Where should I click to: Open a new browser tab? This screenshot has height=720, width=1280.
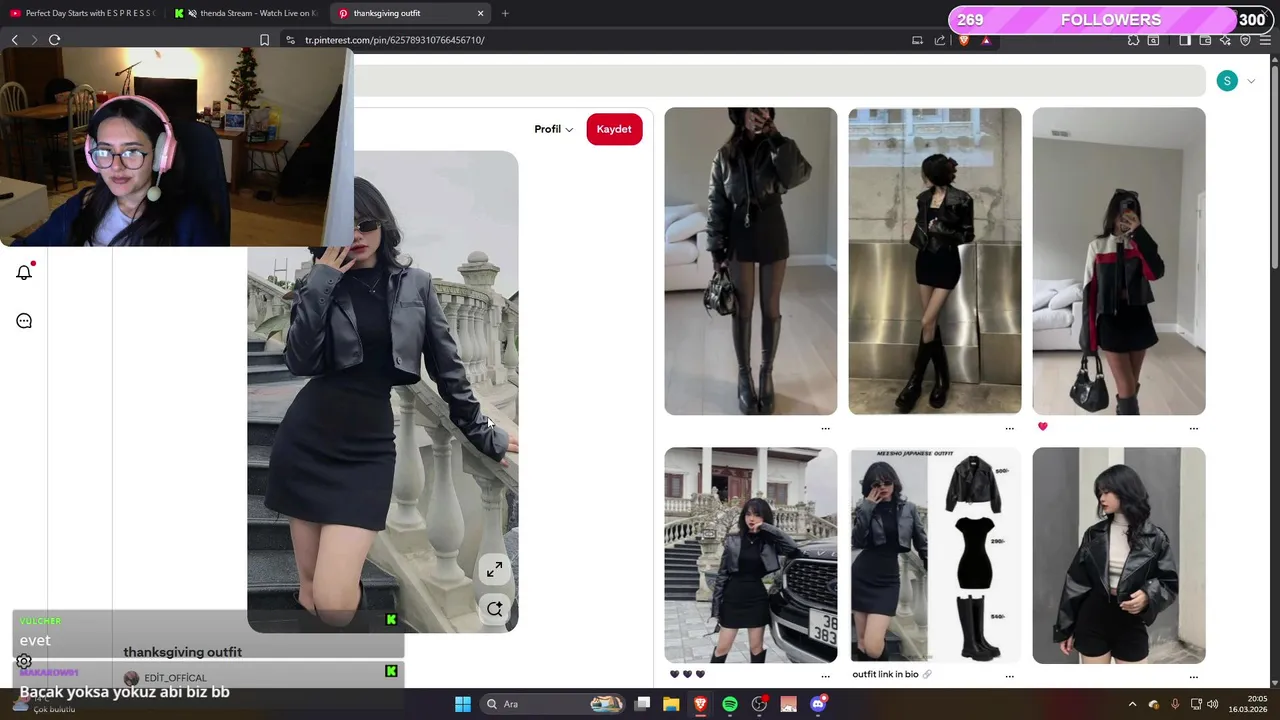coord(505,13)
